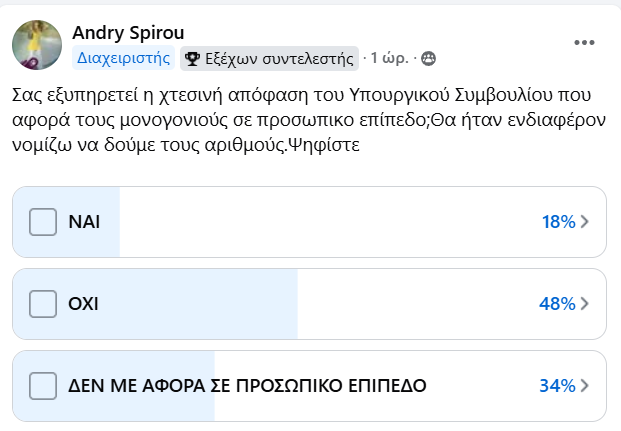
Task: View the 48% vote count for ΟΧΙ
Action: point(557,304)
